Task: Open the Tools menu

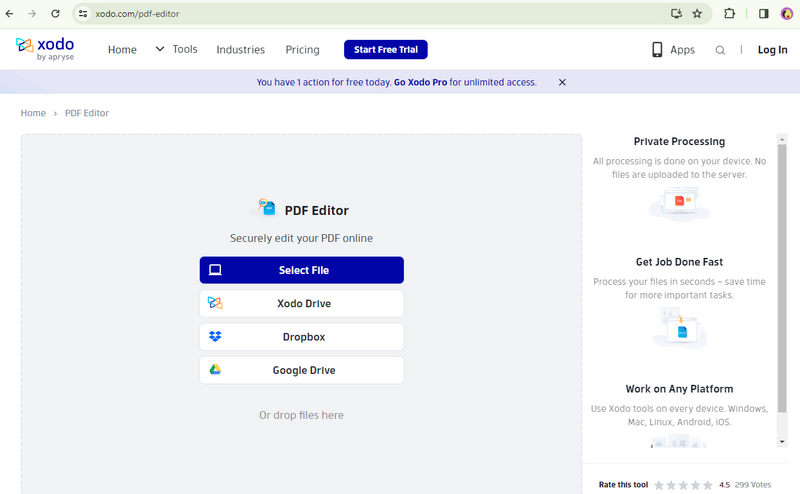Action: pyautogui.click(x=185, y=49)
